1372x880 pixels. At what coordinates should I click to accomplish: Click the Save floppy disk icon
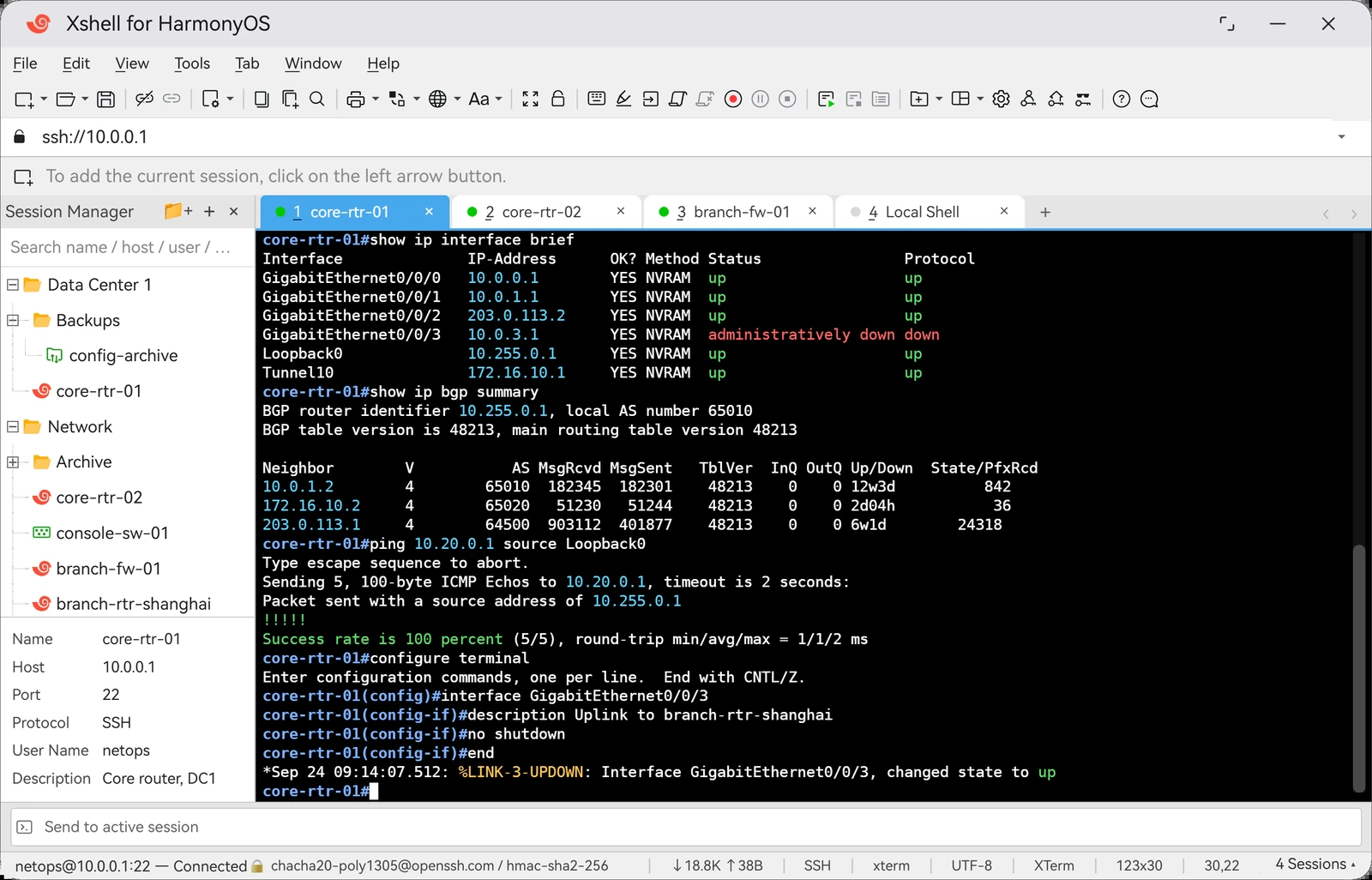[x=105, y=99]
